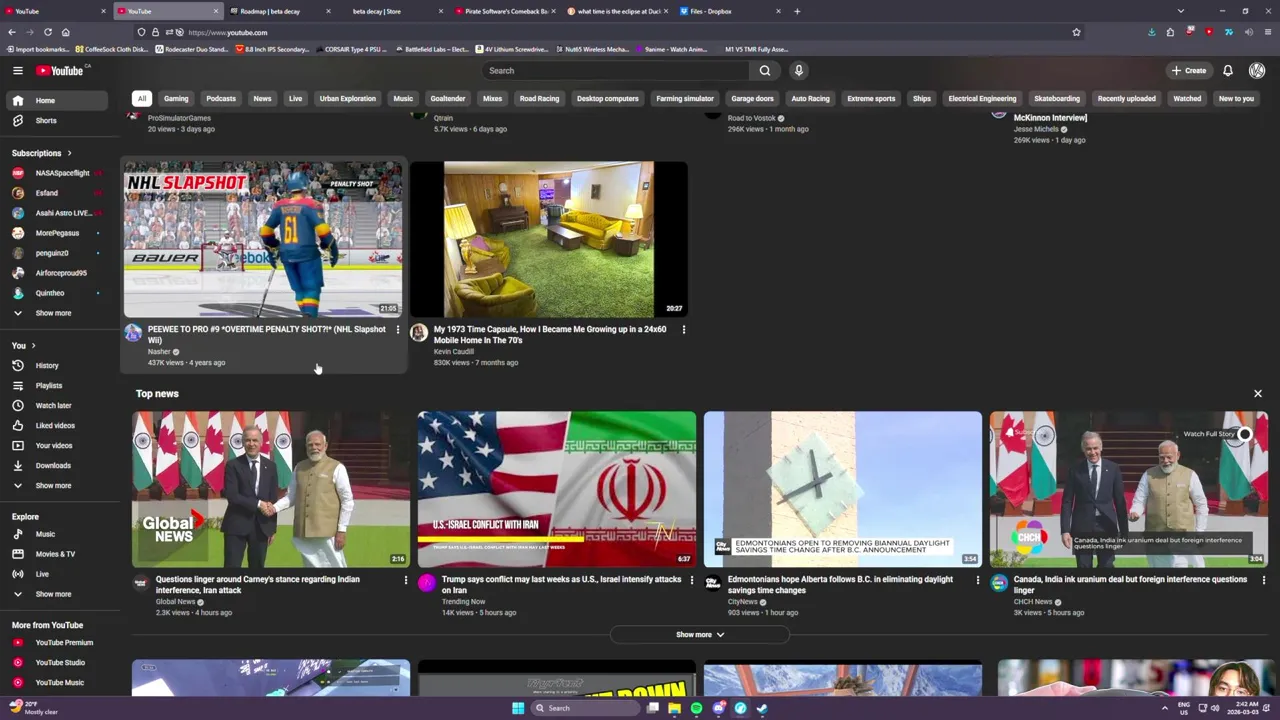Open Nasher channel avatar
This screenshot has height=720, width=1280.
[x=133, y=333]
